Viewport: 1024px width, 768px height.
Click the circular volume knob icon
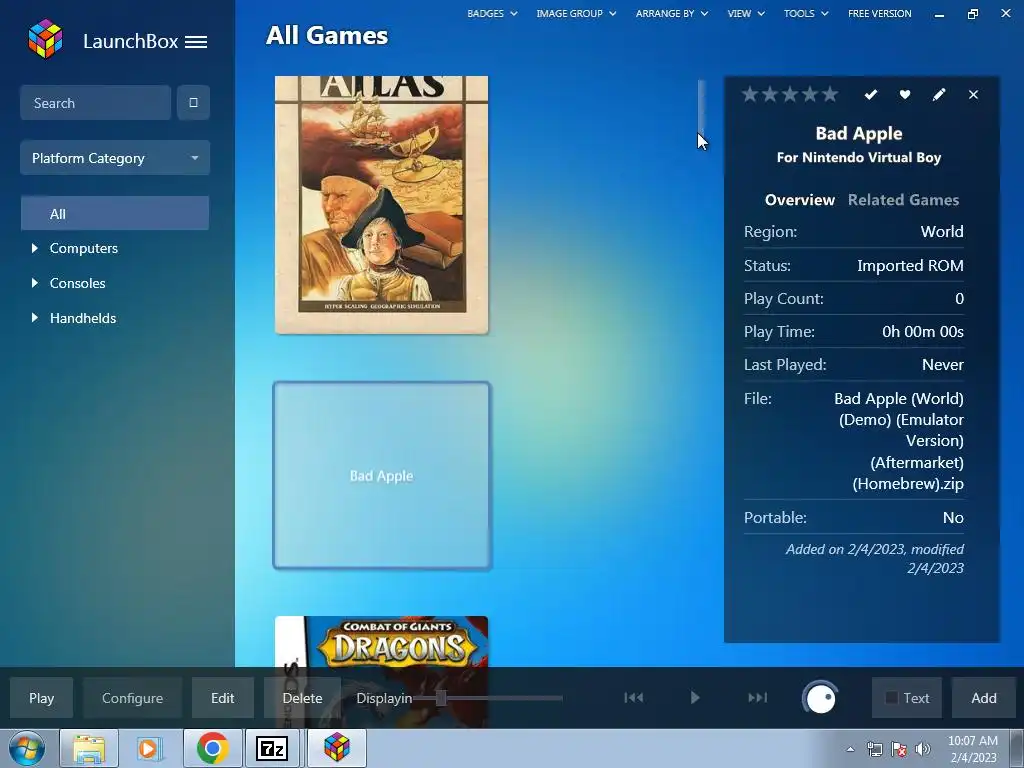pos(820,698)
